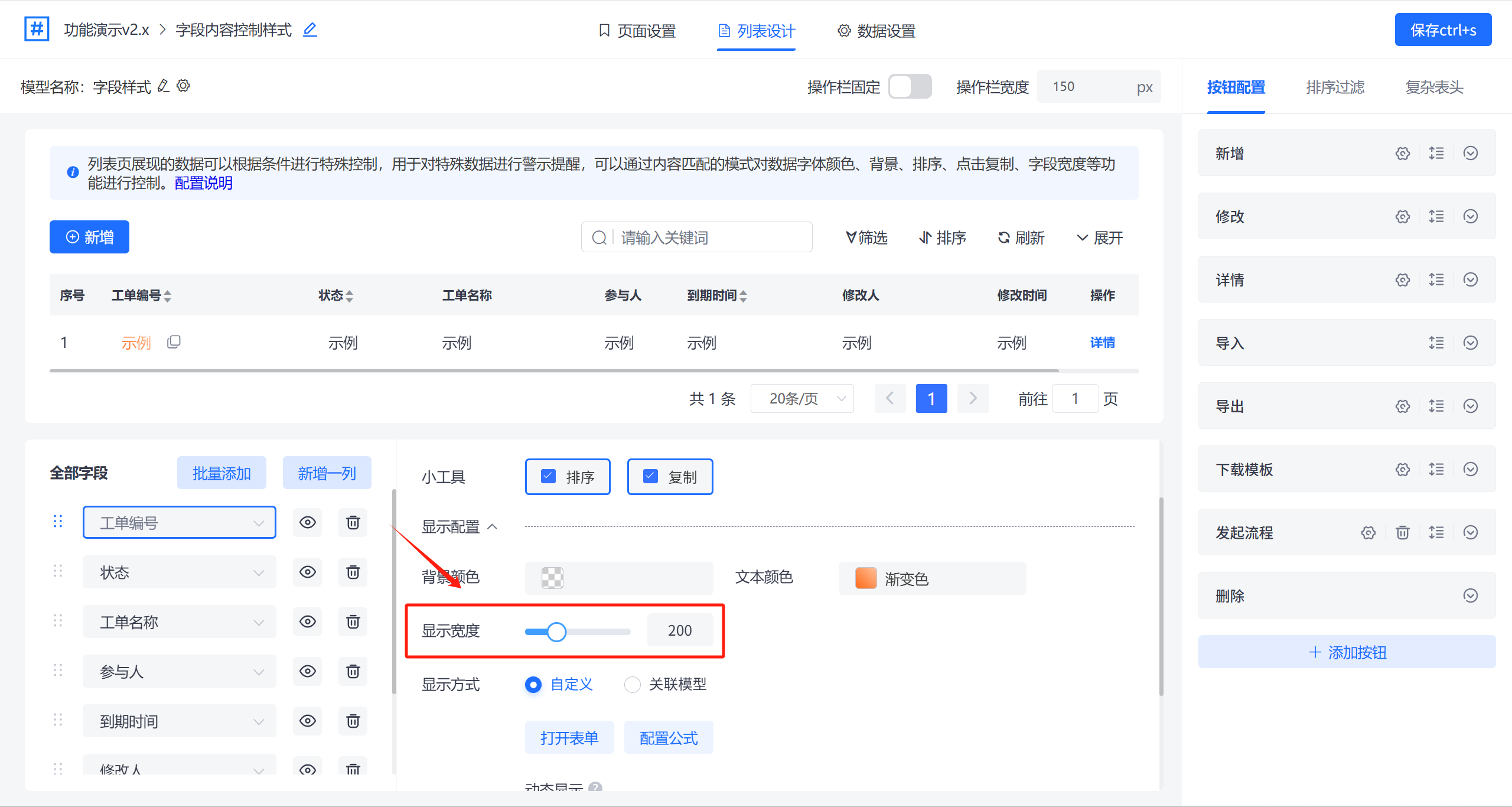This screenshot has height=807, width=1512.
Task: Open the 排序过滤 tab
Action: click(1335, 87)
